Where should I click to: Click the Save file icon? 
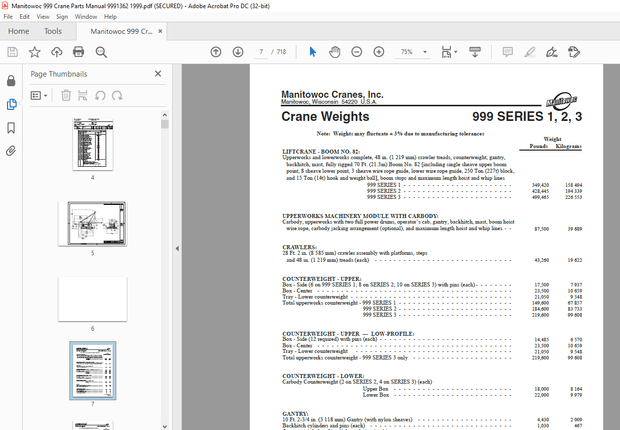(13, 52)
